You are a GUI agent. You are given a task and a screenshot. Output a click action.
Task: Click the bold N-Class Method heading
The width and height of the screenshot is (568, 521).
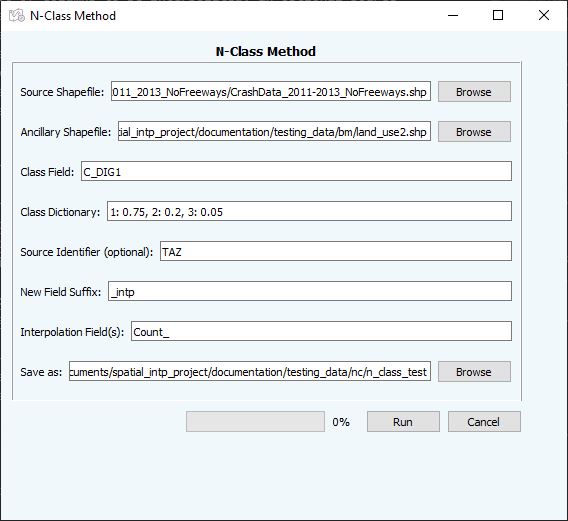[x=266, y=51]
